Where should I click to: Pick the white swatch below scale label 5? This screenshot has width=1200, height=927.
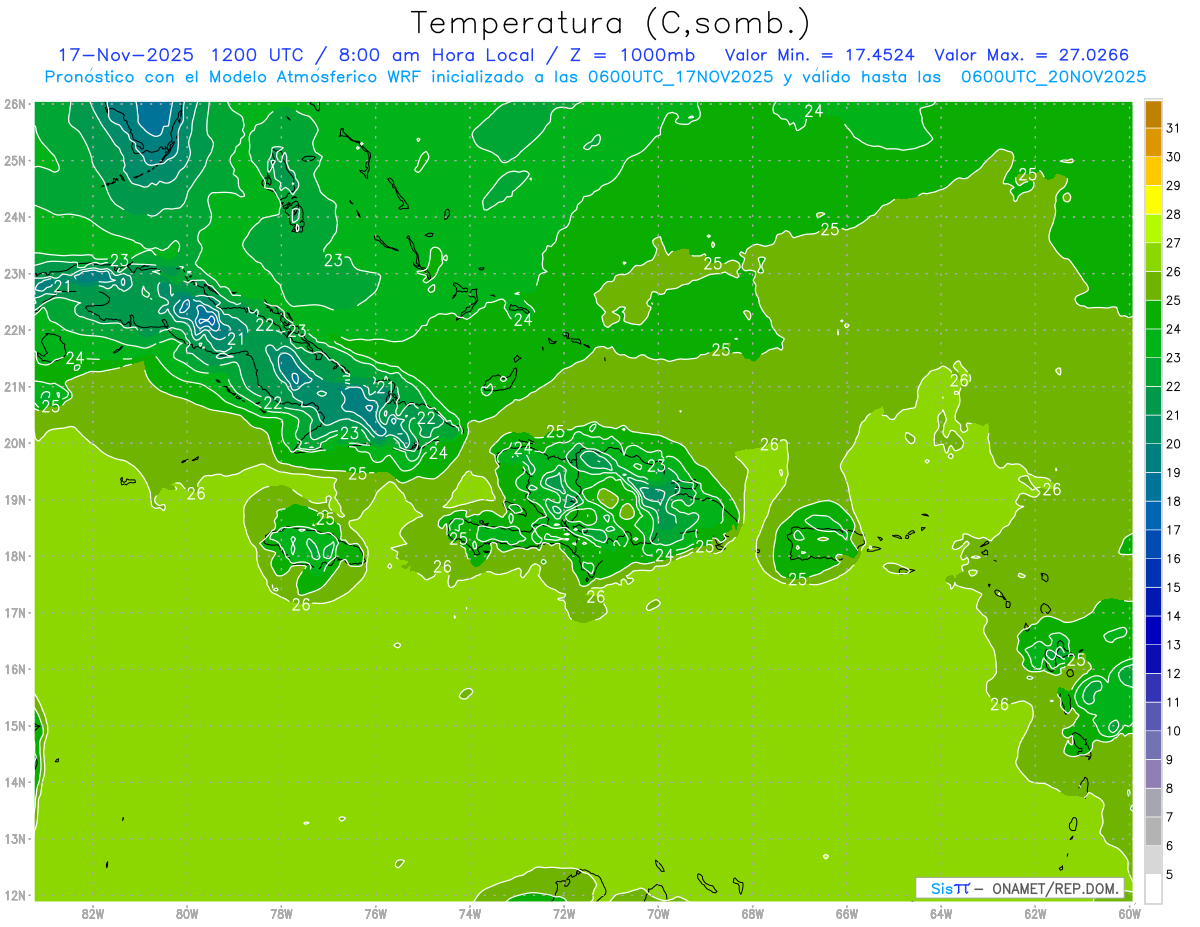(1153, 887)
